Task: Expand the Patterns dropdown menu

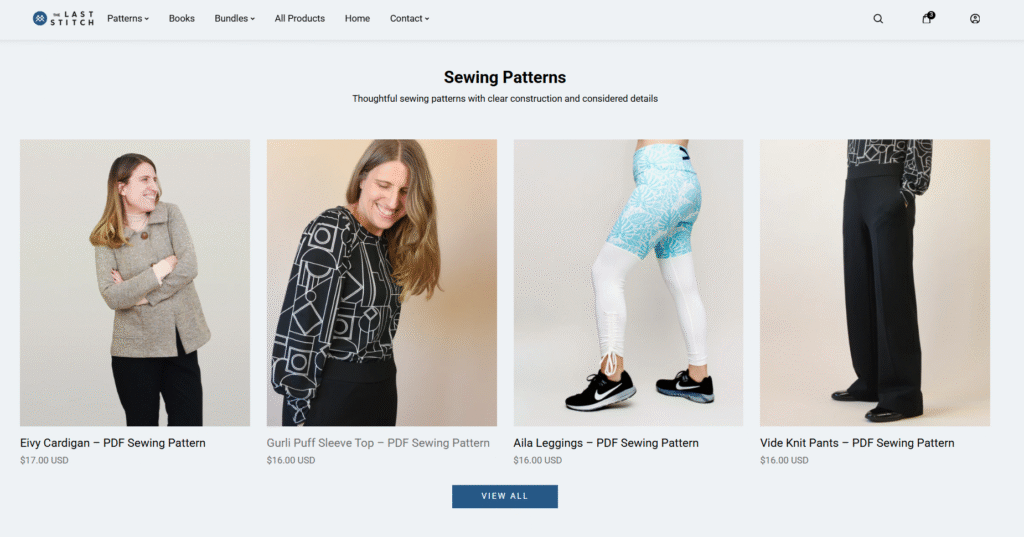Action: (x=128, y=18)
